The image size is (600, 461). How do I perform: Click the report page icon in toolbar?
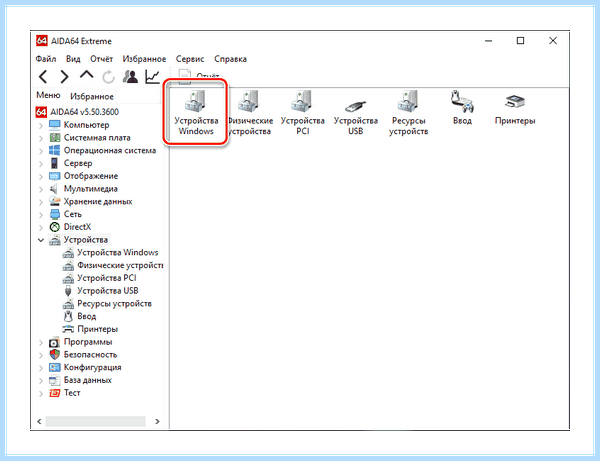[184, 77]
